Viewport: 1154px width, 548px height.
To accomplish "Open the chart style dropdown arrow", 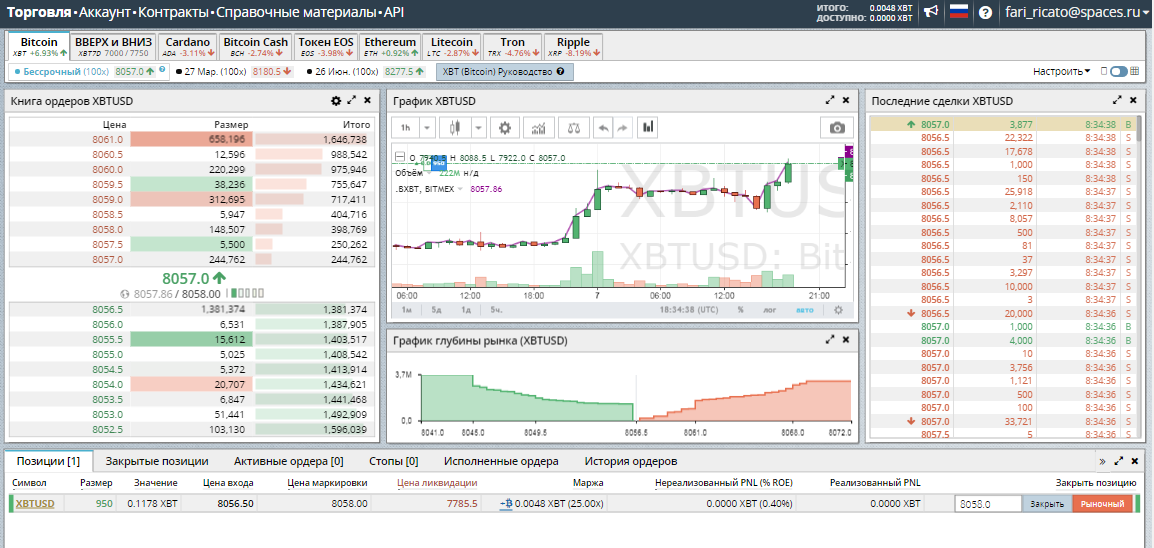I will (x=479, y=127).
